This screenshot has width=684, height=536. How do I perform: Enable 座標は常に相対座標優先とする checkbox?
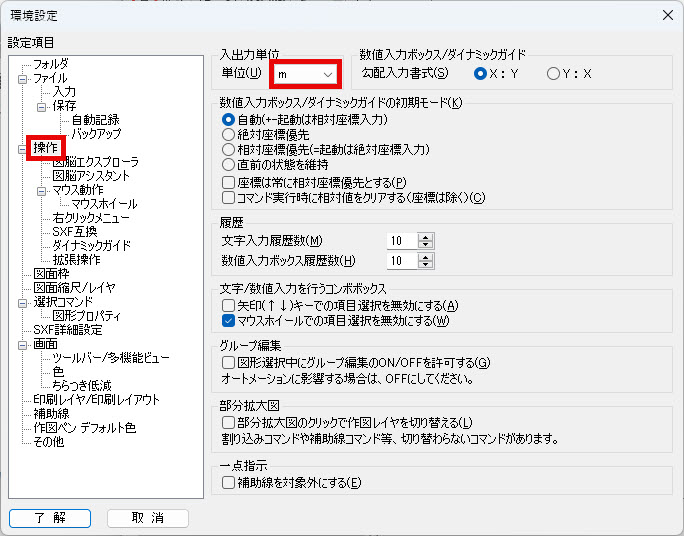click(228, 182)
